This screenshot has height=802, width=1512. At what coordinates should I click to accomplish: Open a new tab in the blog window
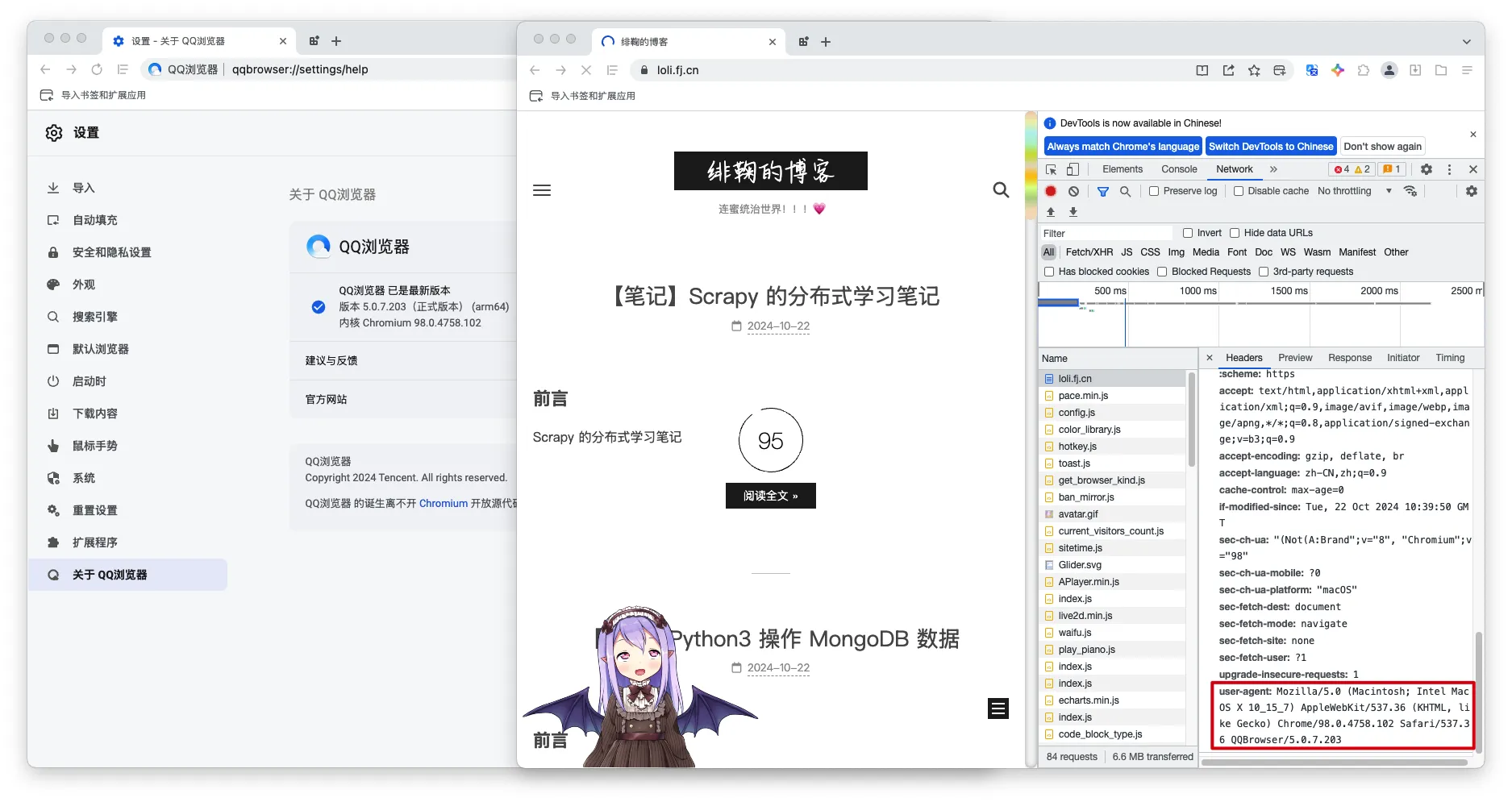826,42
